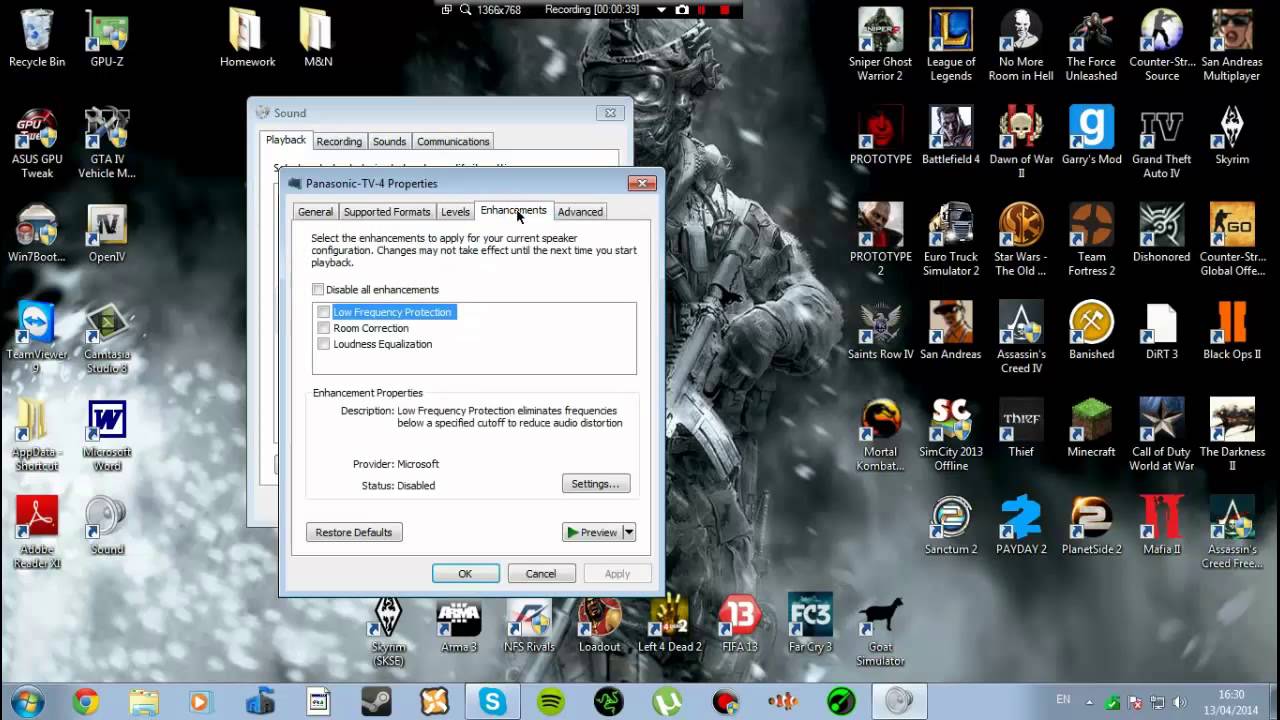Image resolution: width=1280 pixels, height=720 pixels.
Task: Pause the screen recording
Action: click(702, 9)
